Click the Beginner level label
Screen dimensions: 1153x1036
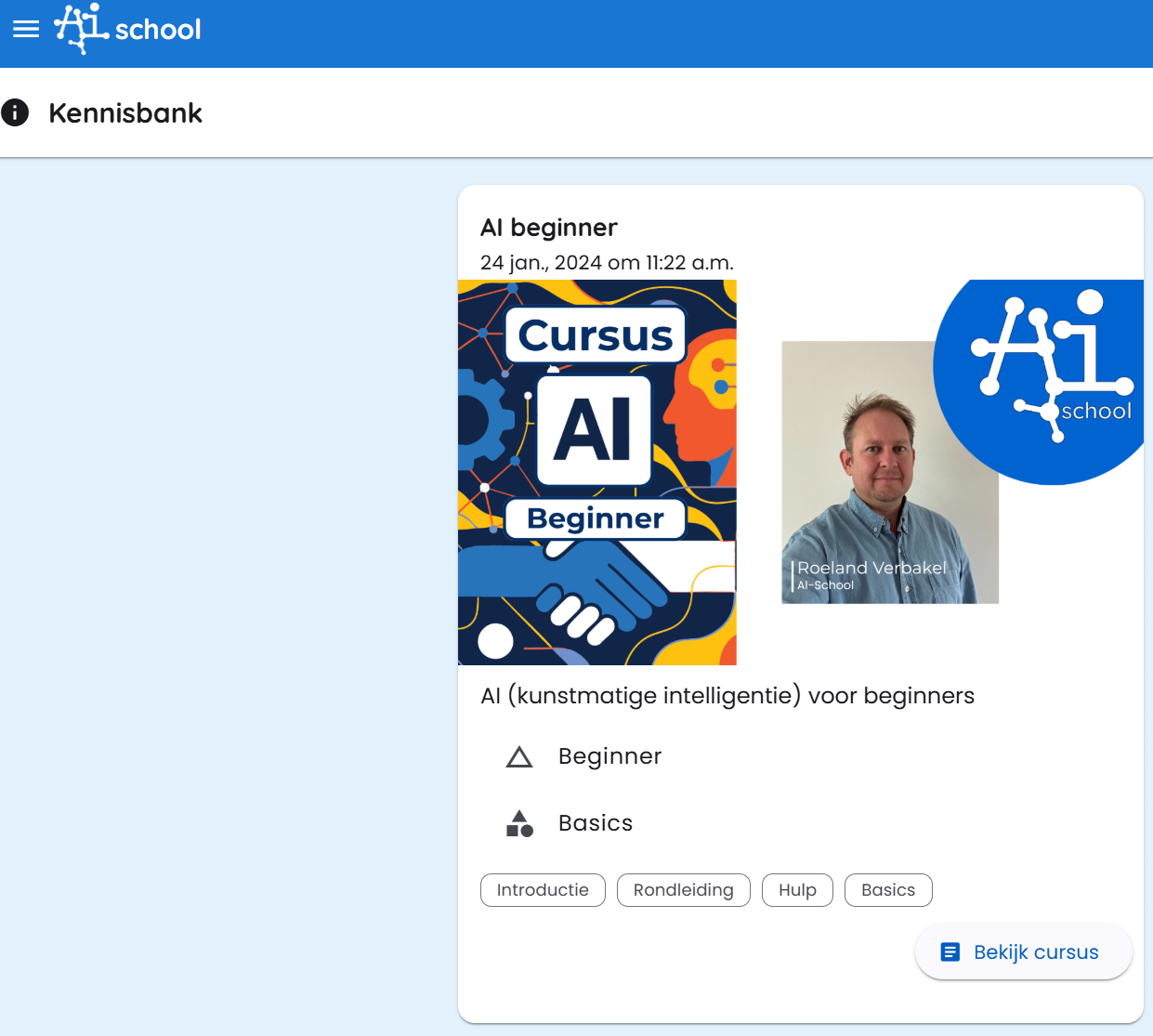point(609,756)
